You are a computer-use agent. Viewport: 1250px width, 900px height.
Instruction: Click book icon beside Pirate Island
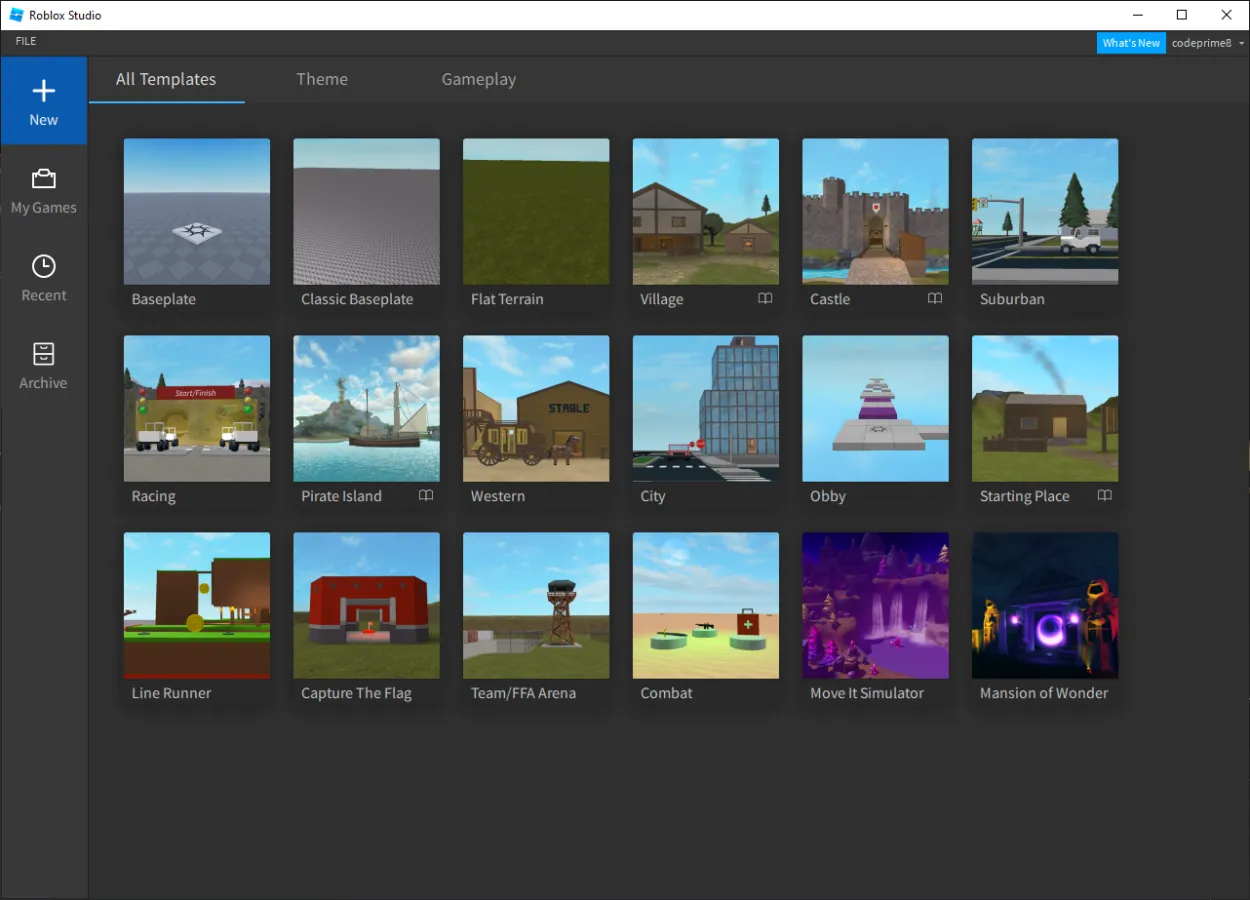pos(426,496)
